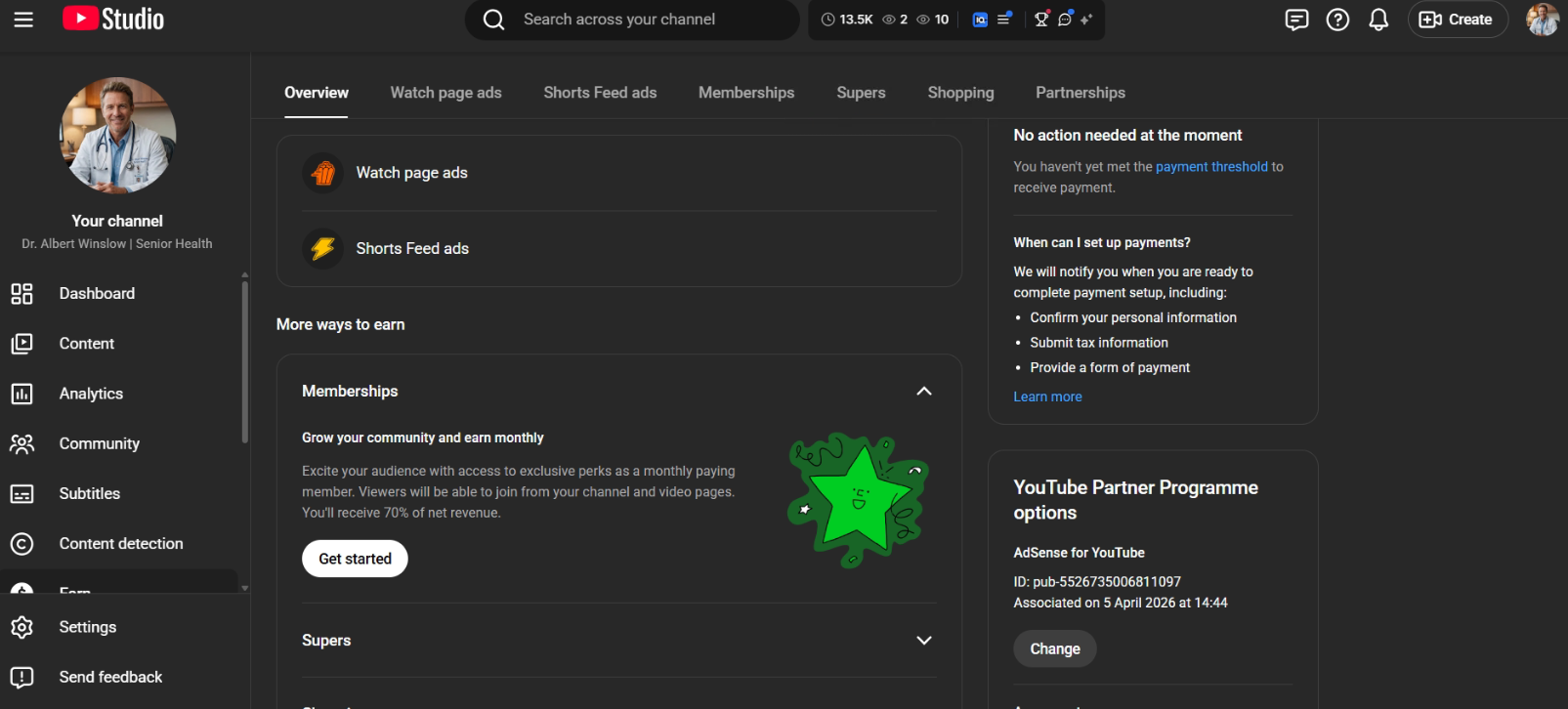Open the Community people icon
The height and width of the screenshot is (709, 1568).
click(x=21, y=443)
